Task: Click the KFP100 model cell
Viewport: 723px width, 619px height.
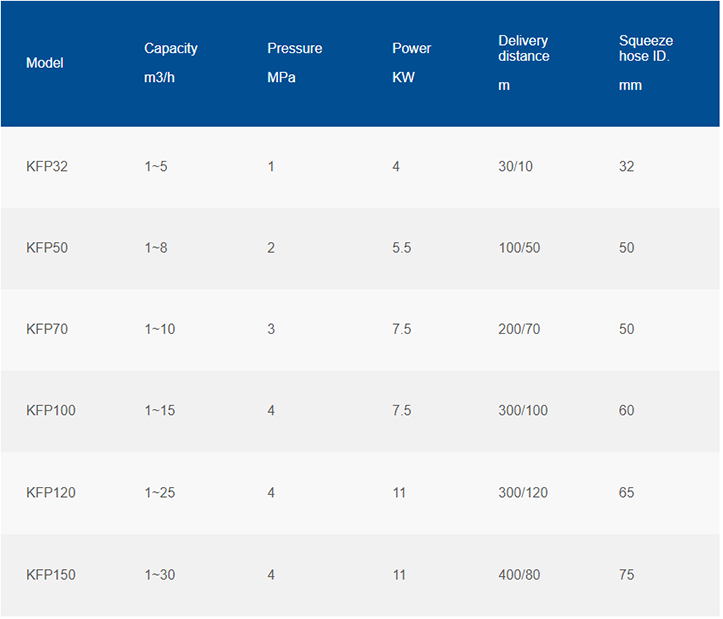Action: pos(51,411)
